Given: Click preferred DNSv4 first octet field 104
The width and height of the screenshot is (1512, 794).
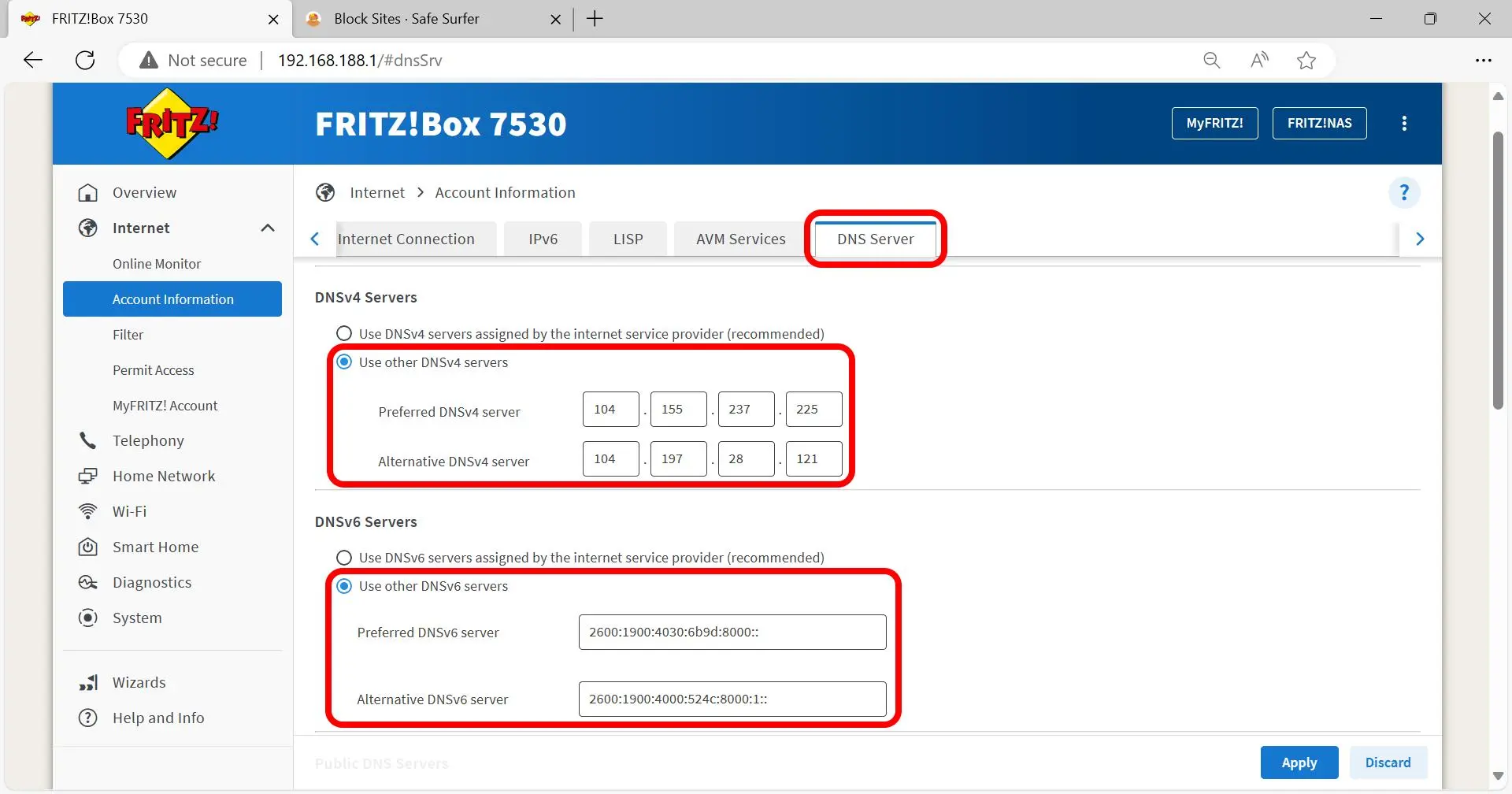Looking at the screenshot, I should [611, 410].
